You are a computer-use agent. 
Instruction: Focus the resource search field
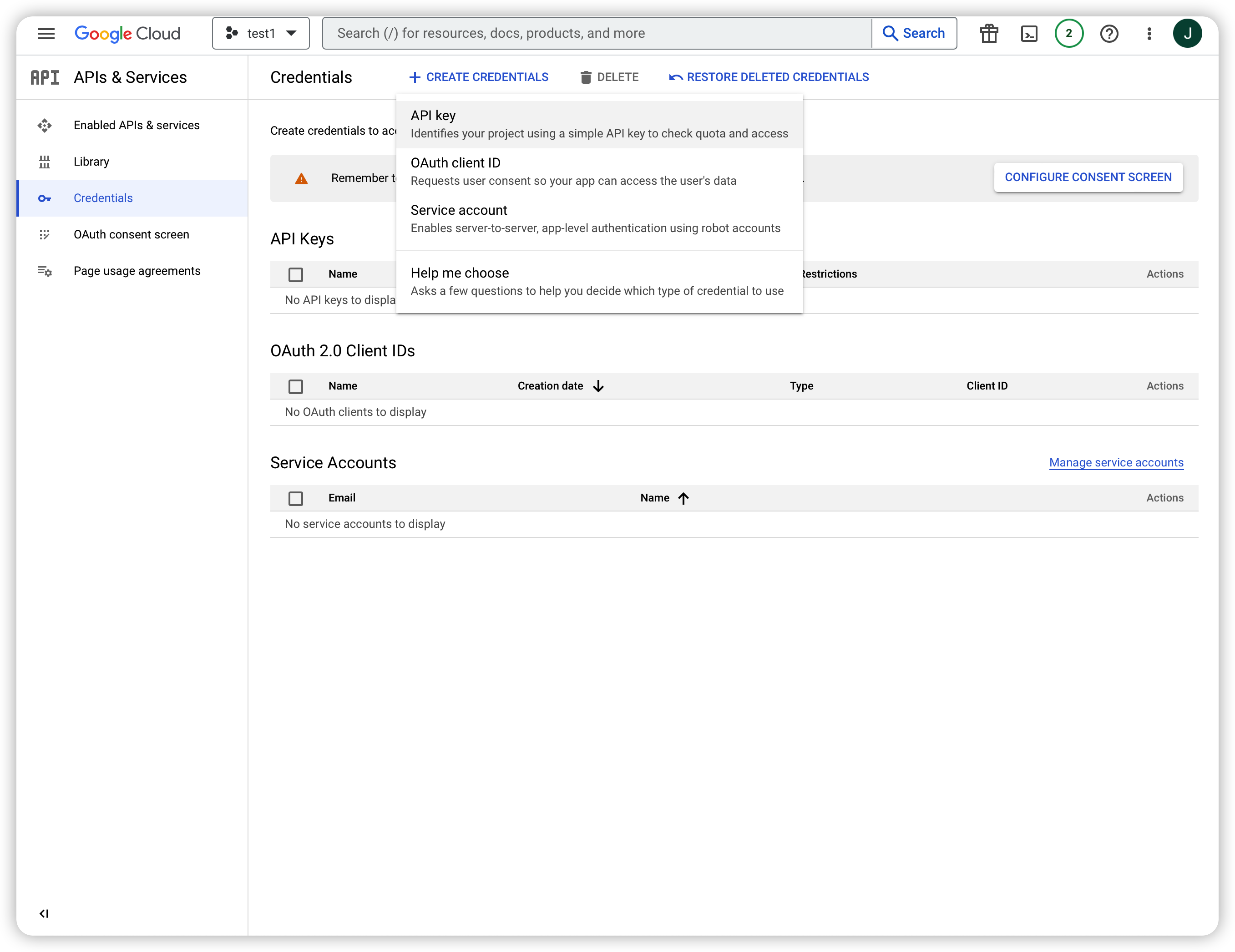[597, 33]
